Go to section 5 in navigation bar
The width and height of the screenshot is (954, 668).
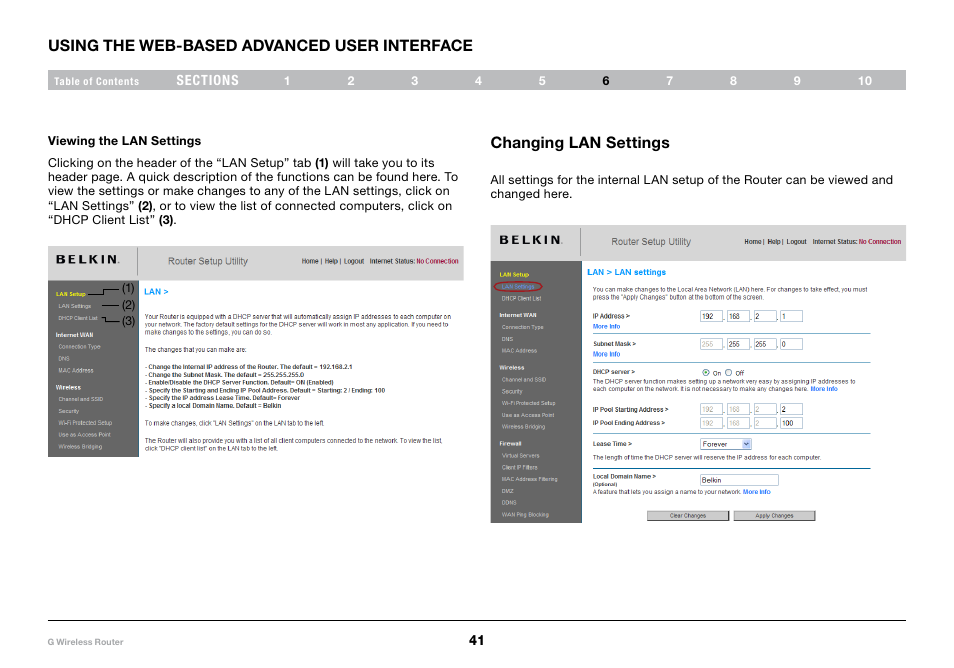tap(542, 81)
